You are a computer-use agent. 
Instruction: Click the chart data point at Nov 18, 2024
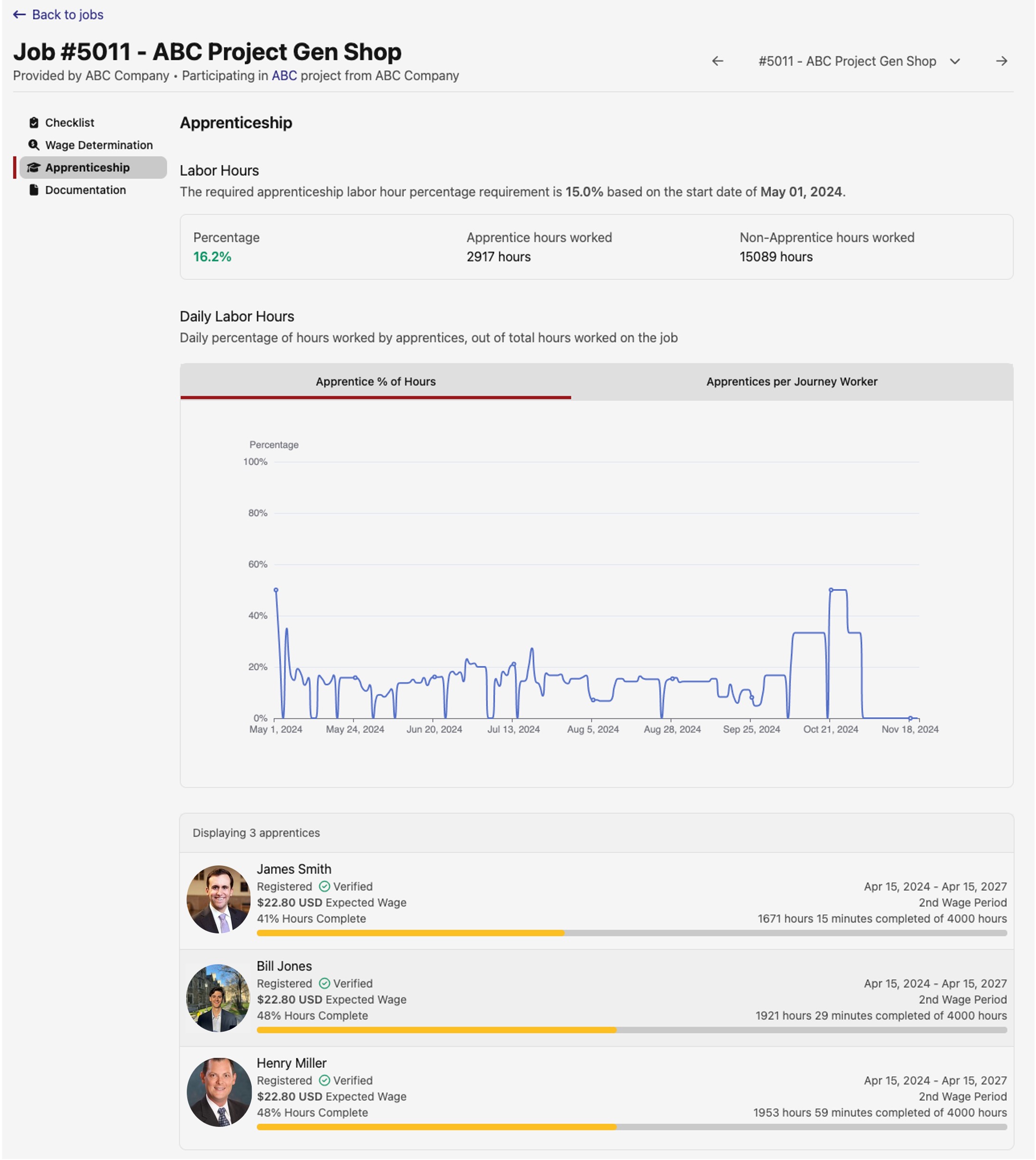point(910,718)
